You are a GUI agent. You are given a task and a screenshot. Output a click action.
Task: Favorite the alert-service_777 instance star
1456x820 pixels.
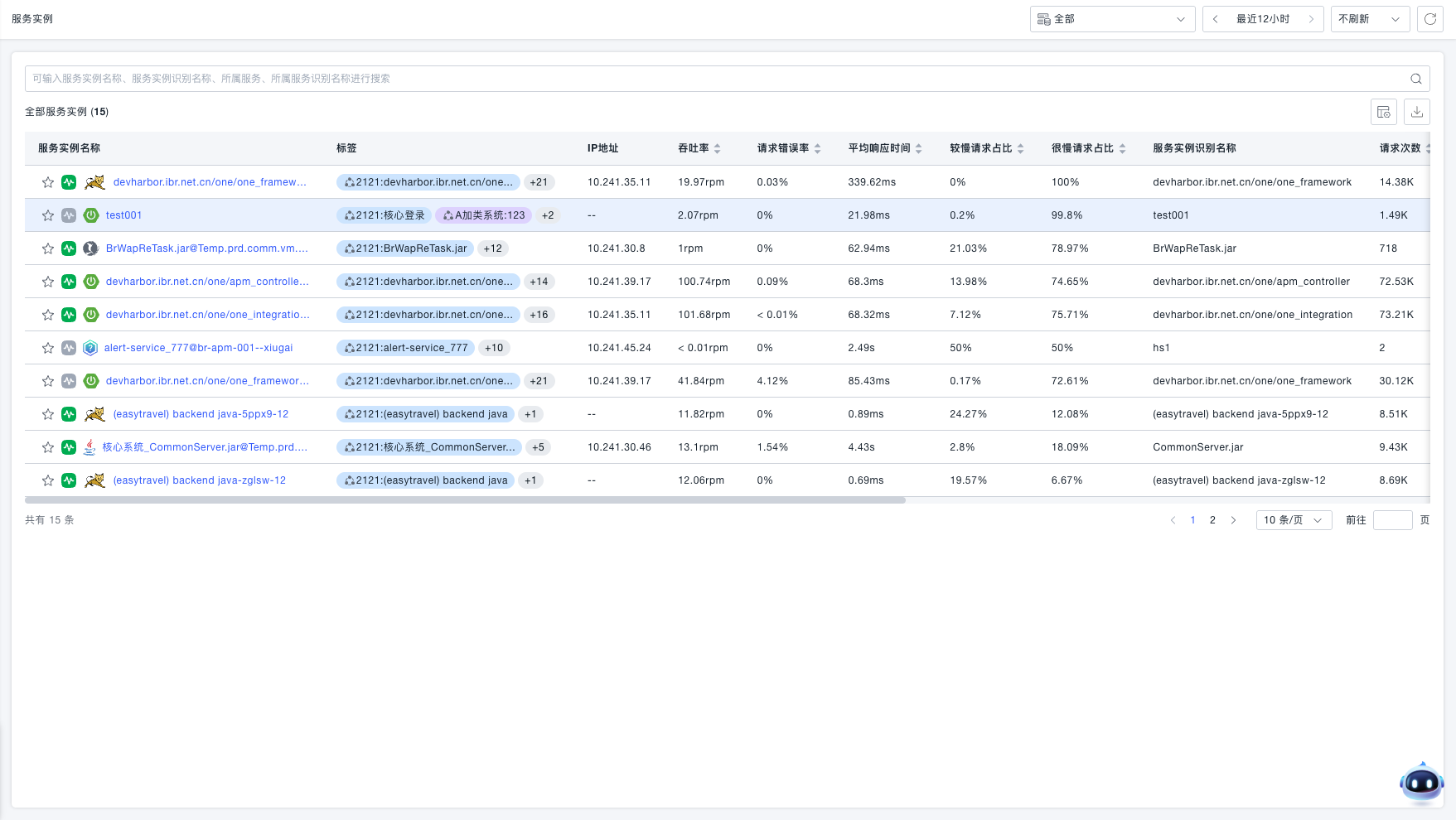[x=48, y=348]
